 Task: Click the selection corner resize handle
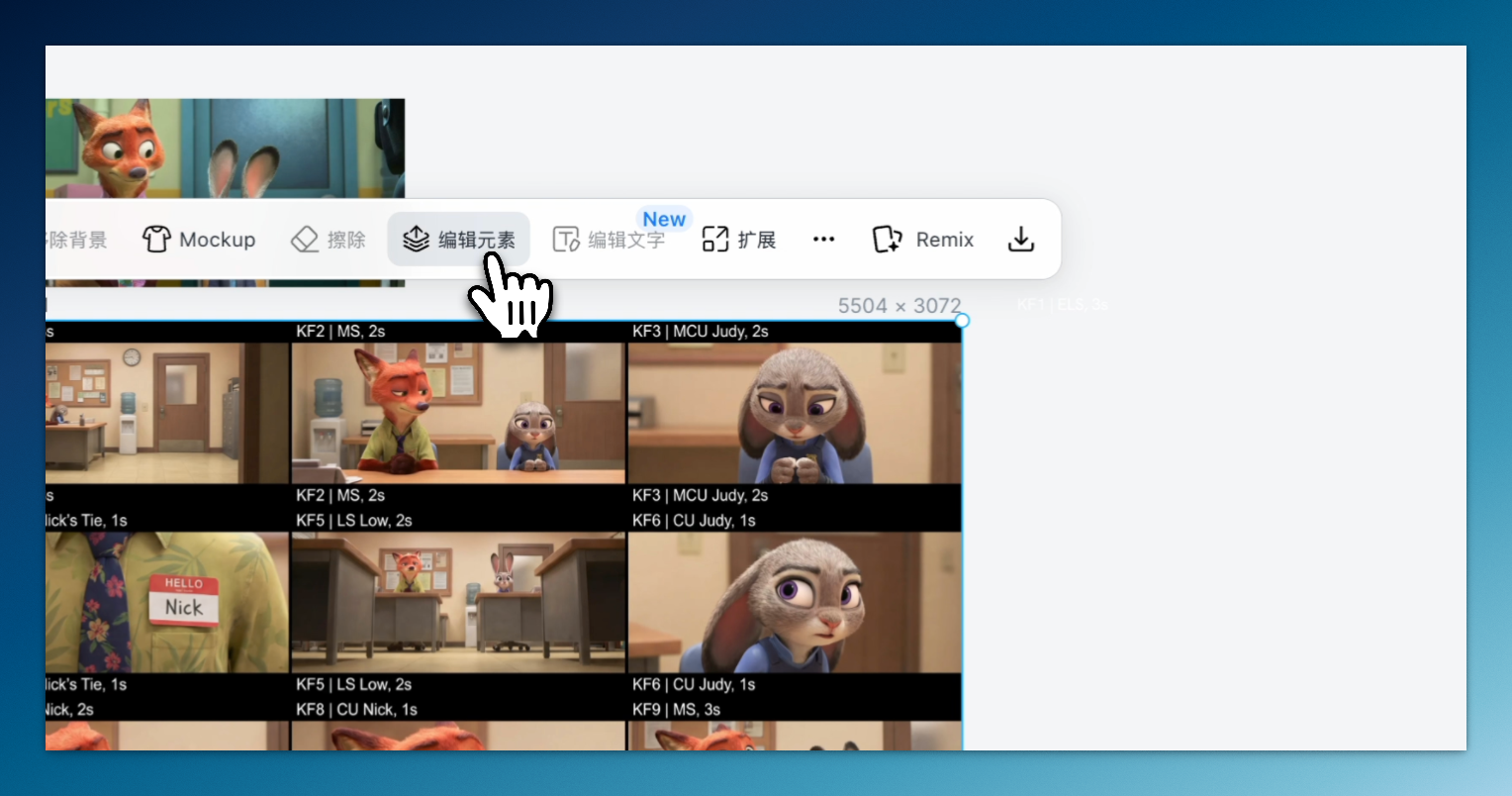tap(962, 320)
